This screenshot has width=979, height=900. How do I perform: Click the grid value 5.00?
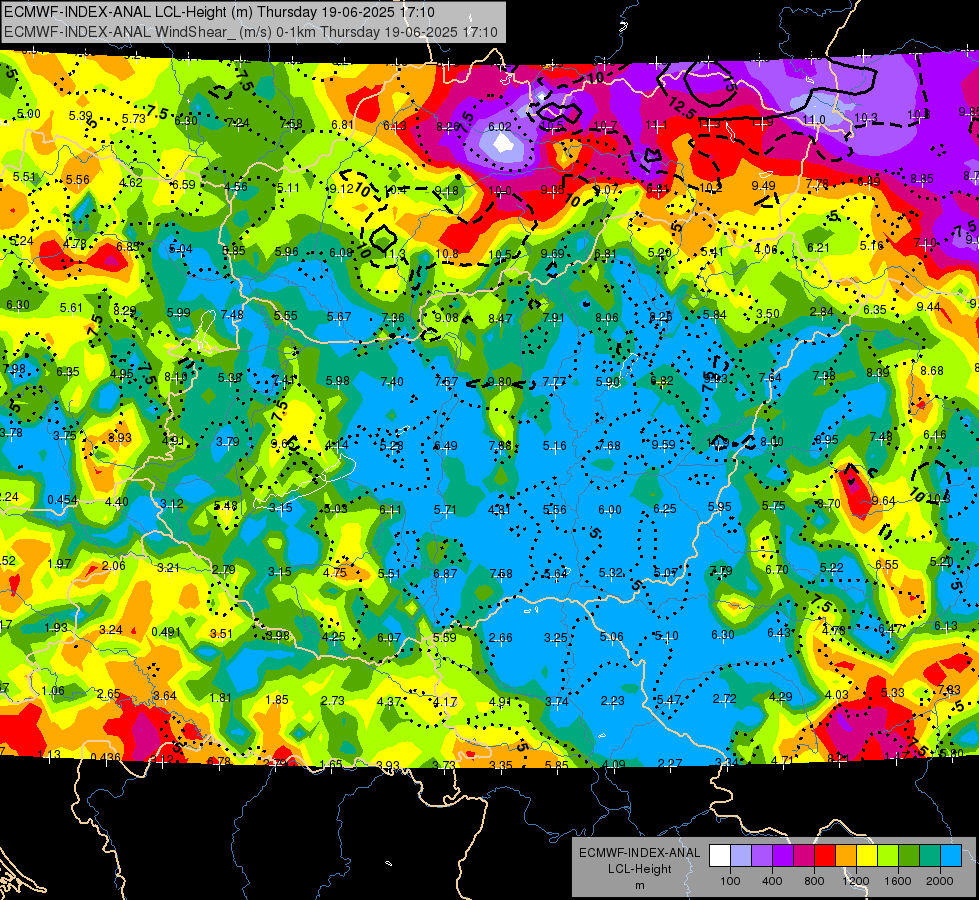pos(29,114)
